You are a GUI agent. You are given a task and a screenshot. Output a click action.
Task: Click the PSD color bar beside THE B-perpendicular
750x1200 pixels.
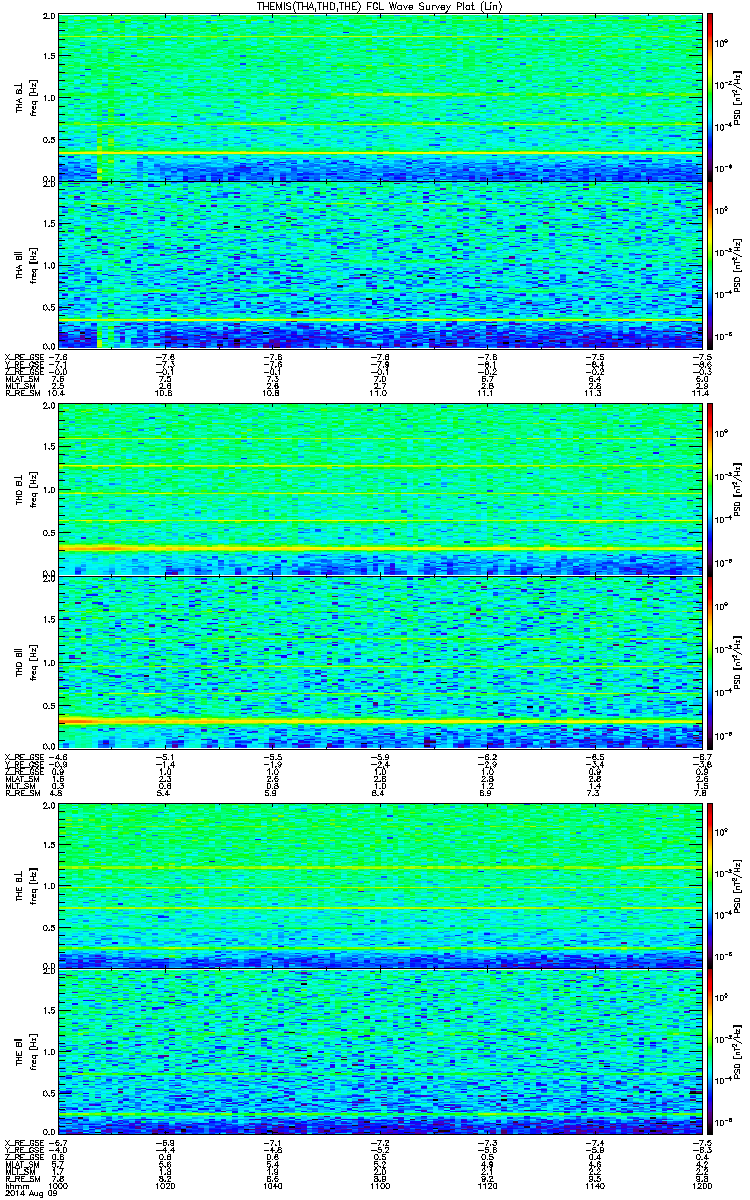pyautogui.click(x=710, y=885)
